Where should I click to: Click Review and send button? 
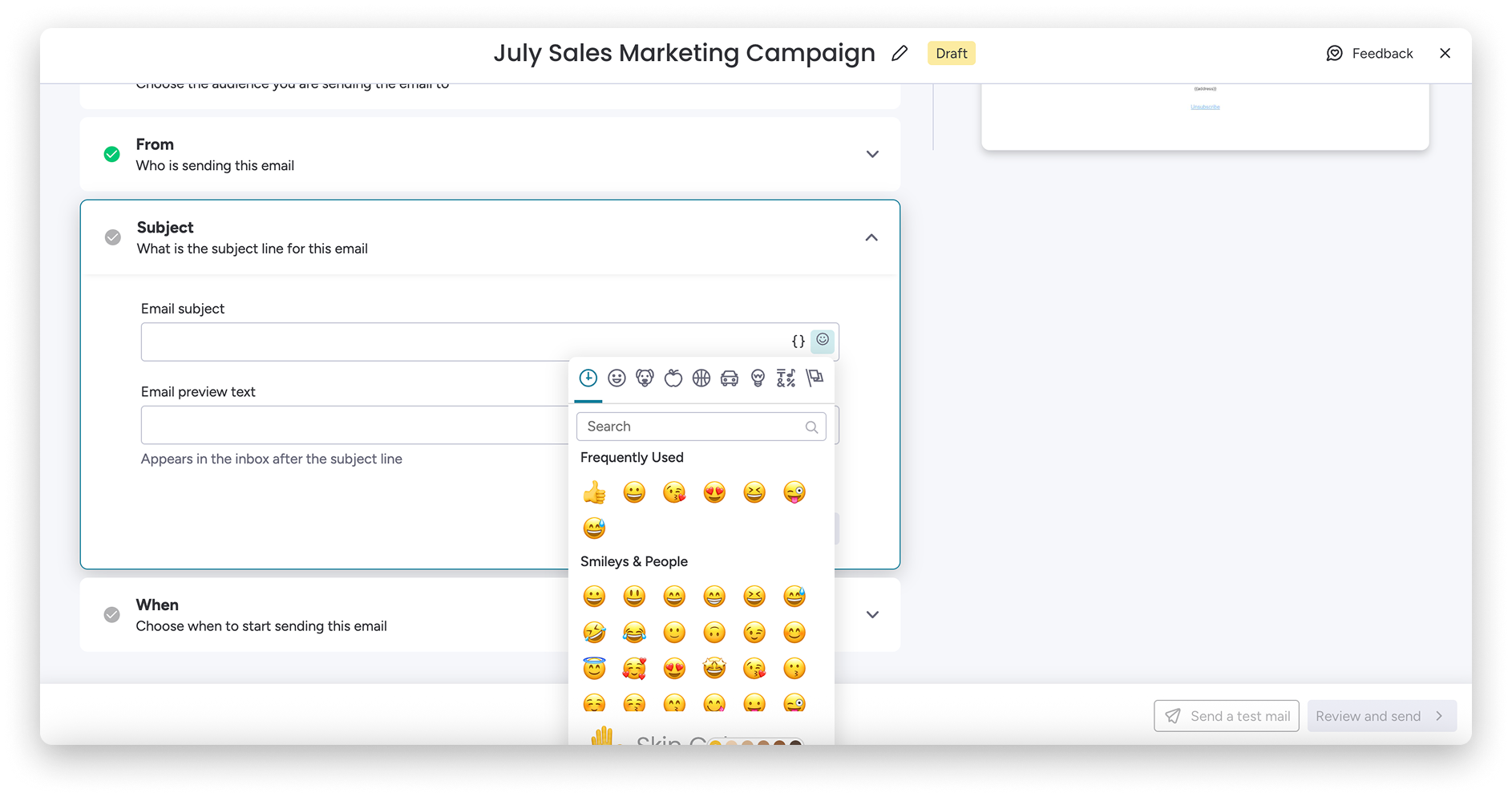click(x=1382, y=716)
